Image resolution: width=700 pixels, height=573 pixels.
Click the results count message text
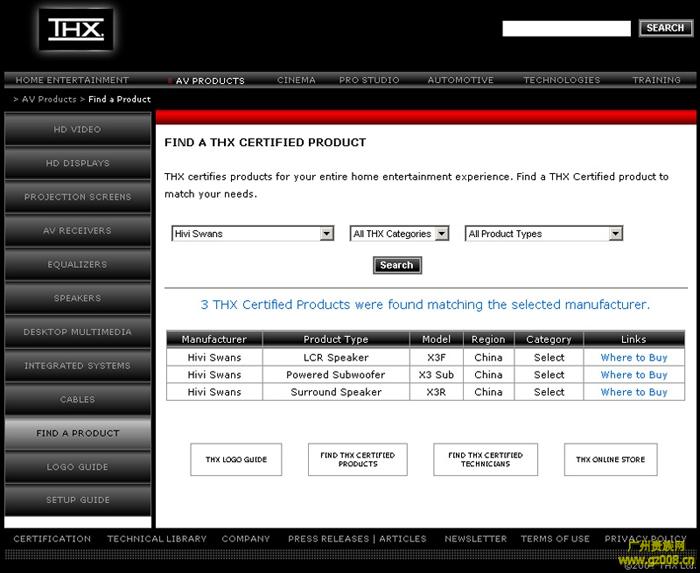(x=425, y=305)
